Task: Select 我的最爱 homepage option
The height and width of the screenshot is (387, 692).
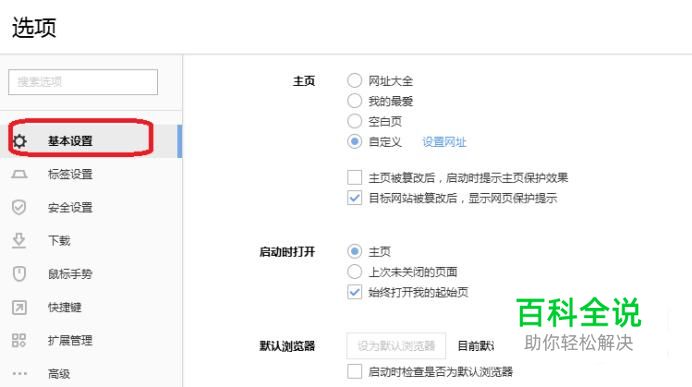Action: [x=354, y=101]
